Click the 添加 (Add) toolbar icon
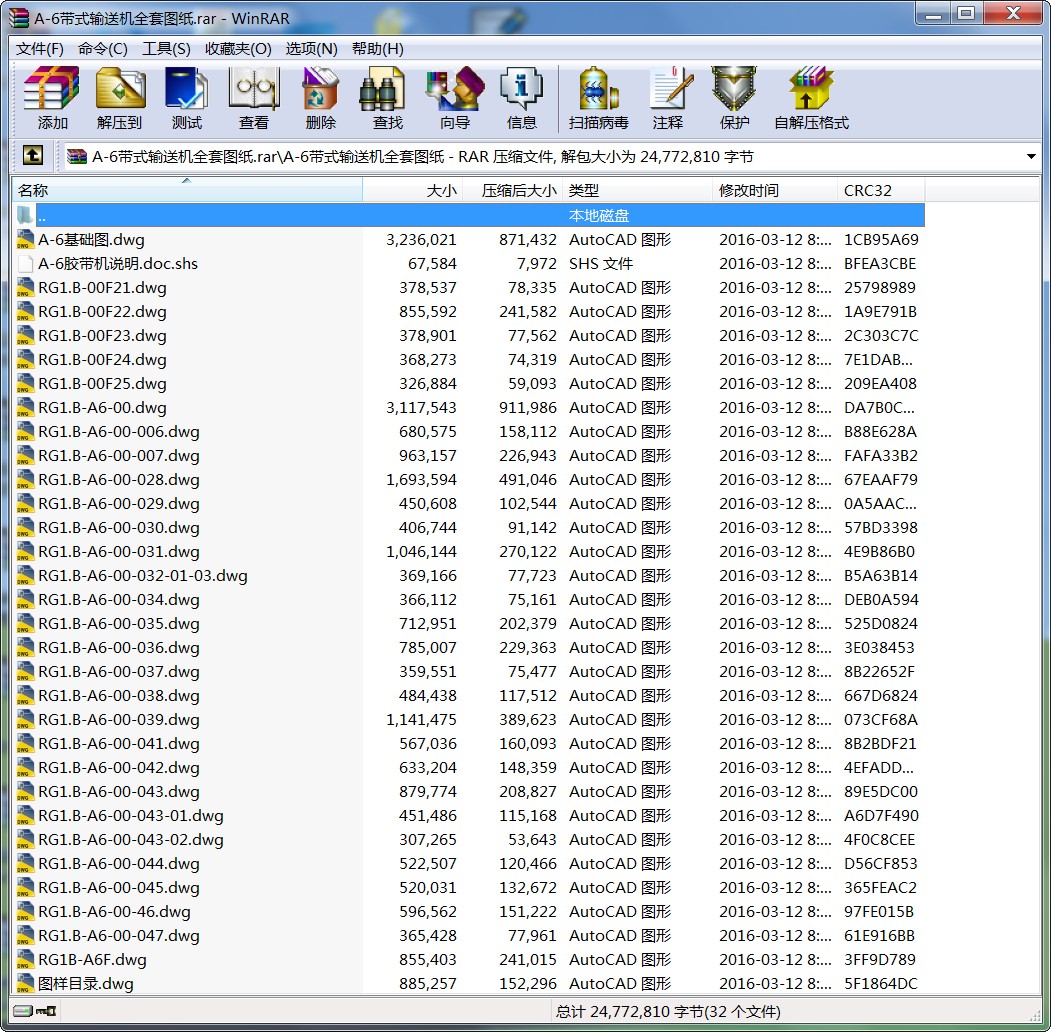 click(52, 98)
